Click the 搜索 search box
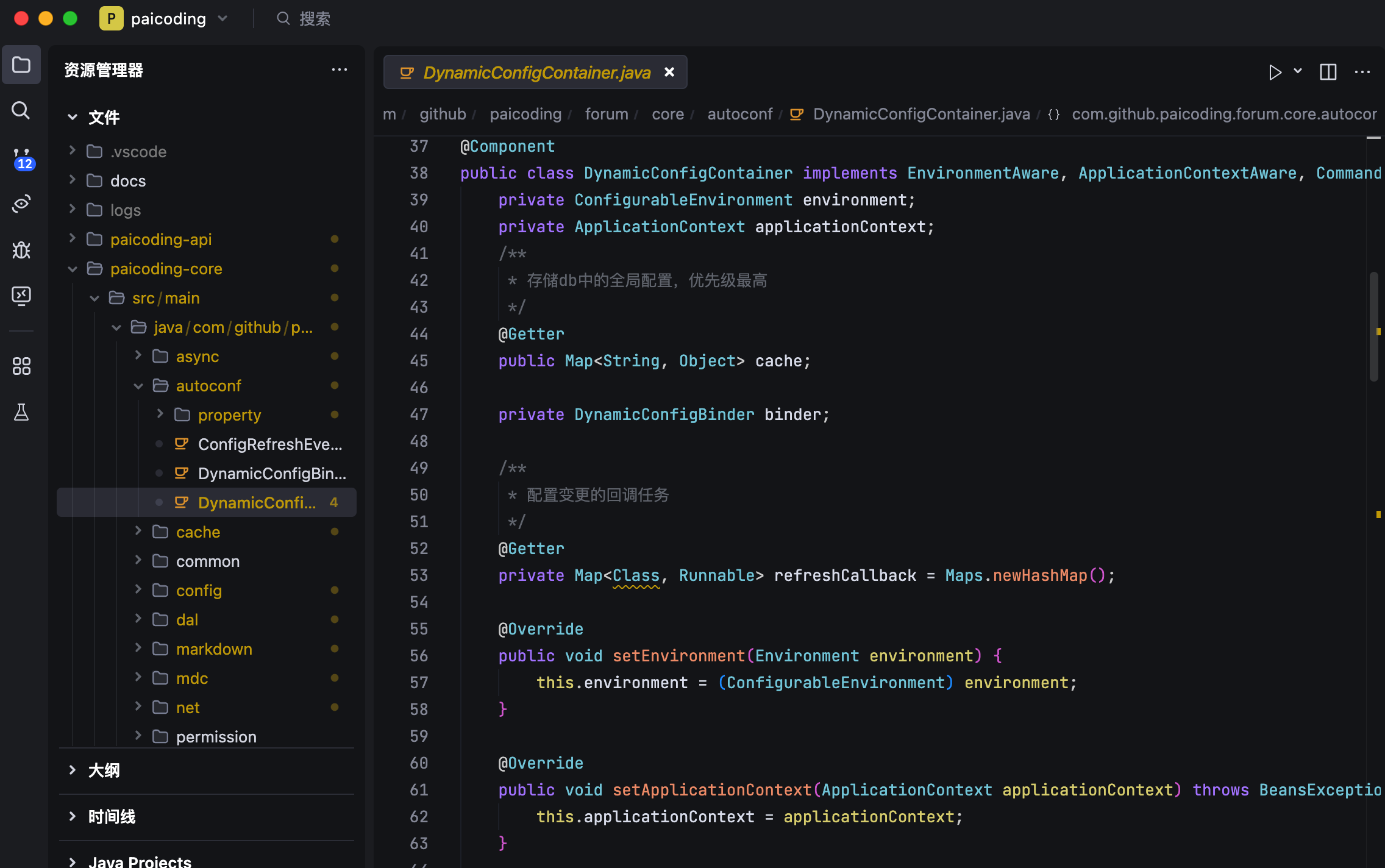 tap(314, 18)
